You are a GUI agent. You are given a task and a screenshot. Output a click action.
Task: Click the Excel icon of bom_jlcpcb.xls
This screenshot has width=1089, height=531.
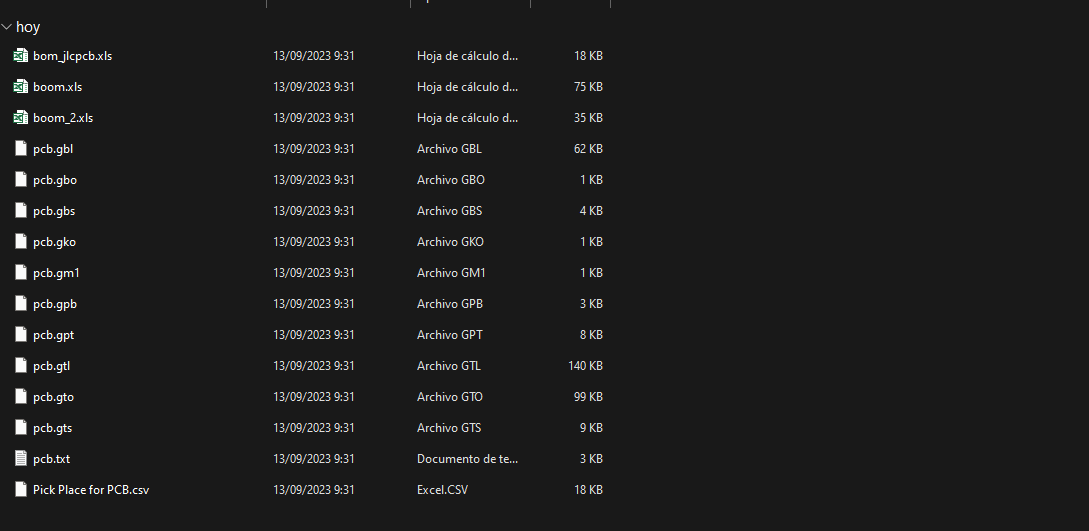[x=20, y=56]
